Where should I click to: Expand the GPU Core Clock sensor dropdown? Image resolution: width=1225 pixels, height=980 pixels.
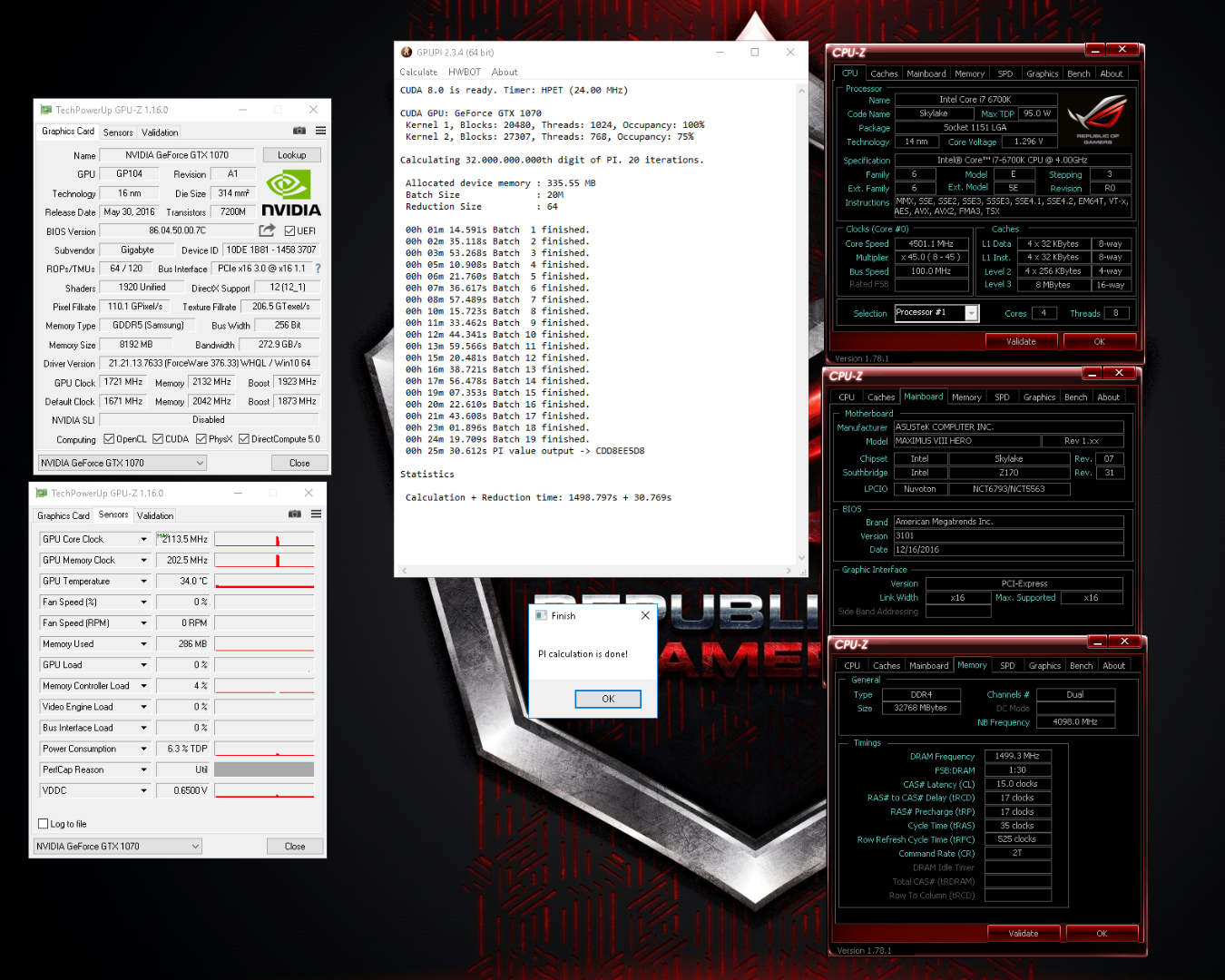143,540
